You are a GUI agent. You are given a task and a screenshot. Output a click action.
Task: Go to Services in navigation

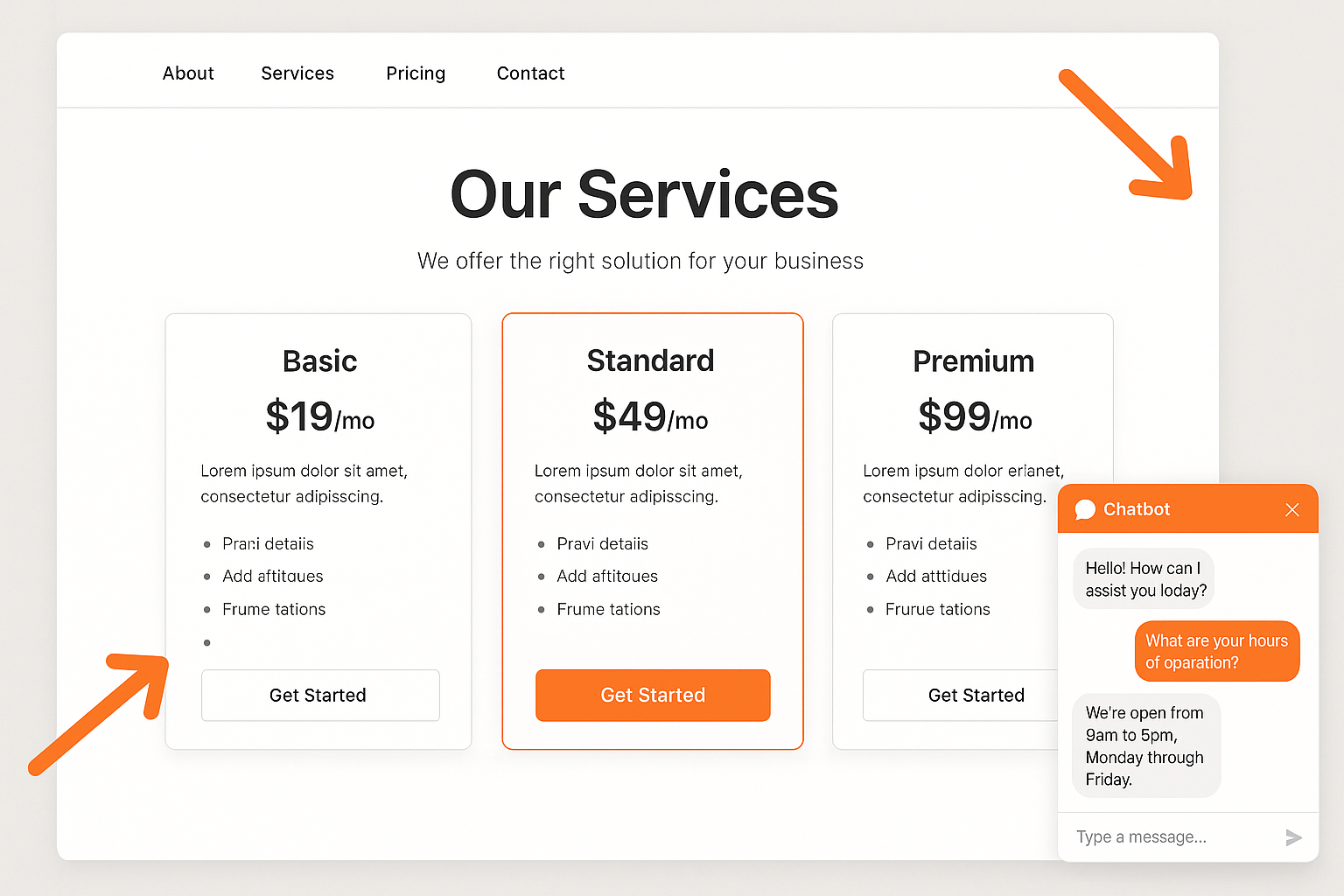[x=297, y=73]
